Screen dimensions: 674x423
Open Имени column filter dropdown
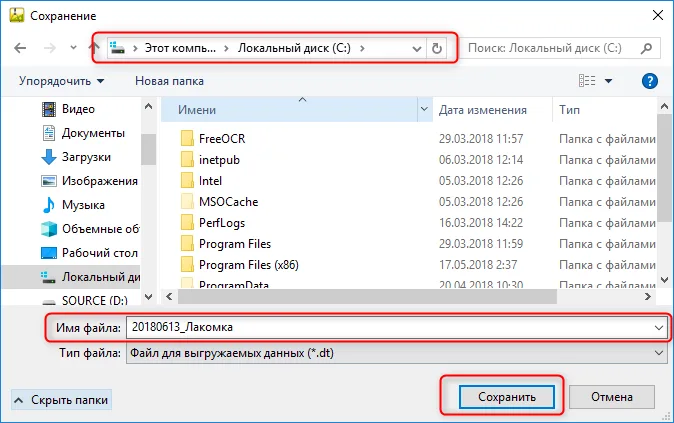(x=424, y=110)
